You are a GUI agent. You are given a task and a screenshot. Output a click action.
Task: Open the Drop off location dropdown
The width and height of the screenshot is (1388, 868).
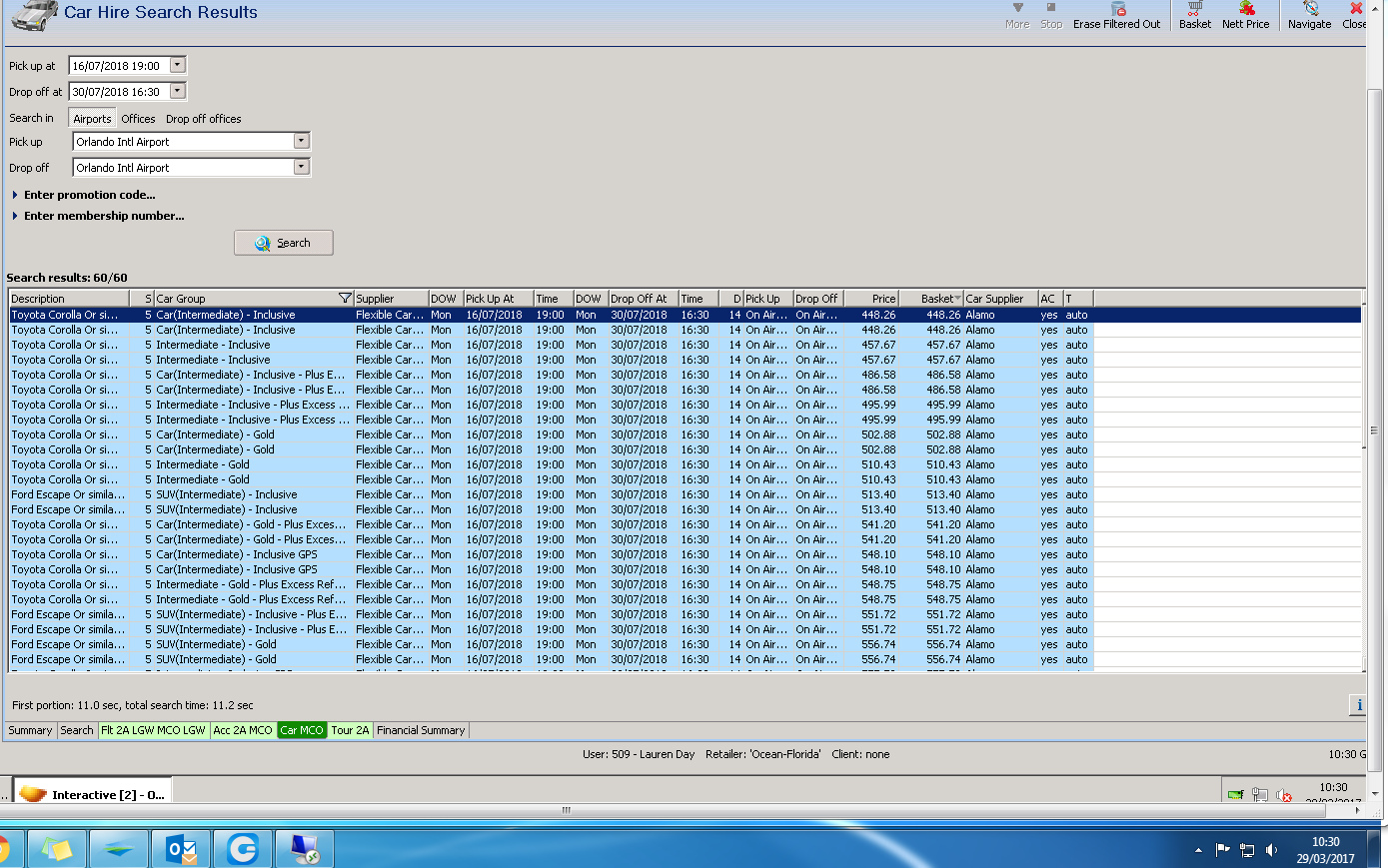(301, 167)
